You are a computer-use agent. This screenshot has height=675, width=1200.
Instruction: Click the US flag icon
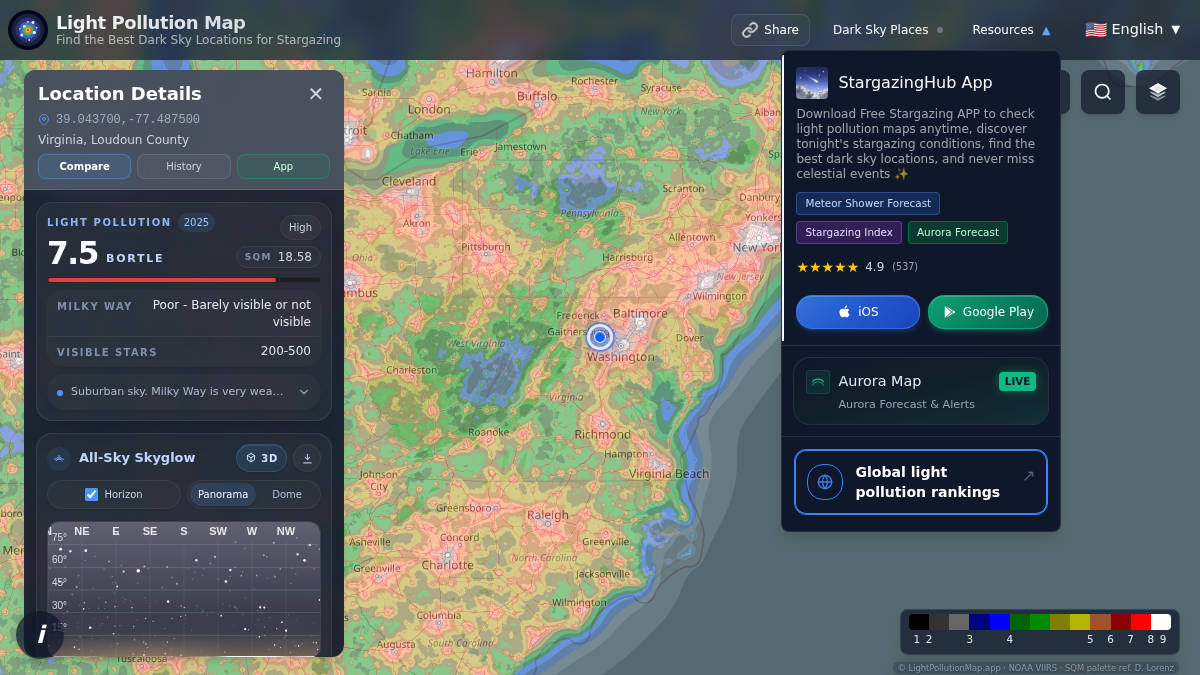click(x=1096, y=30)
